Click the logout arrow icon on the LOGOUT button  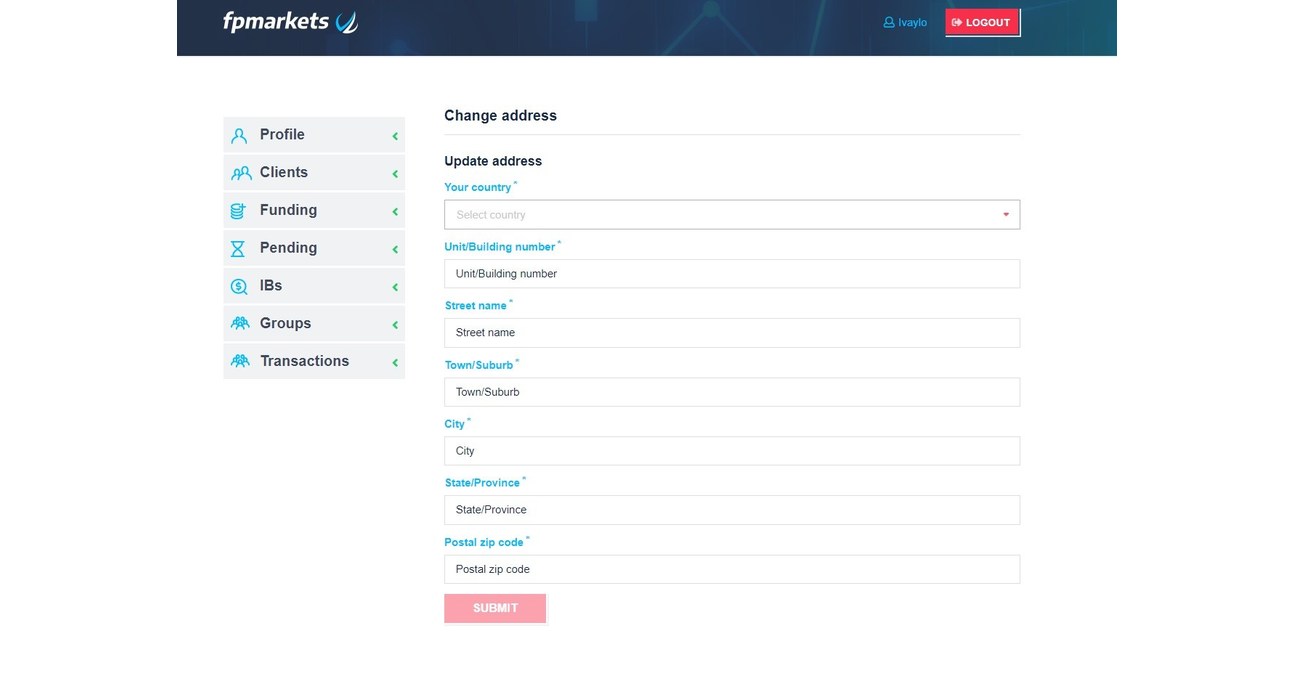pyautogui.click(x=958, y=21)
